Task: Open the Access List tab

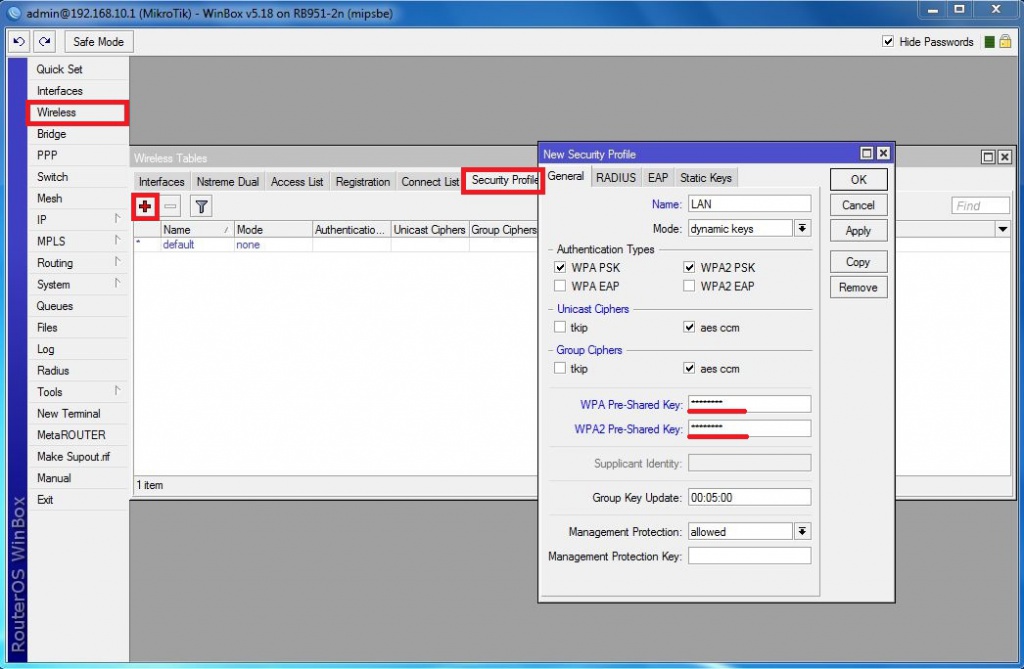Action: pos(297,182)
